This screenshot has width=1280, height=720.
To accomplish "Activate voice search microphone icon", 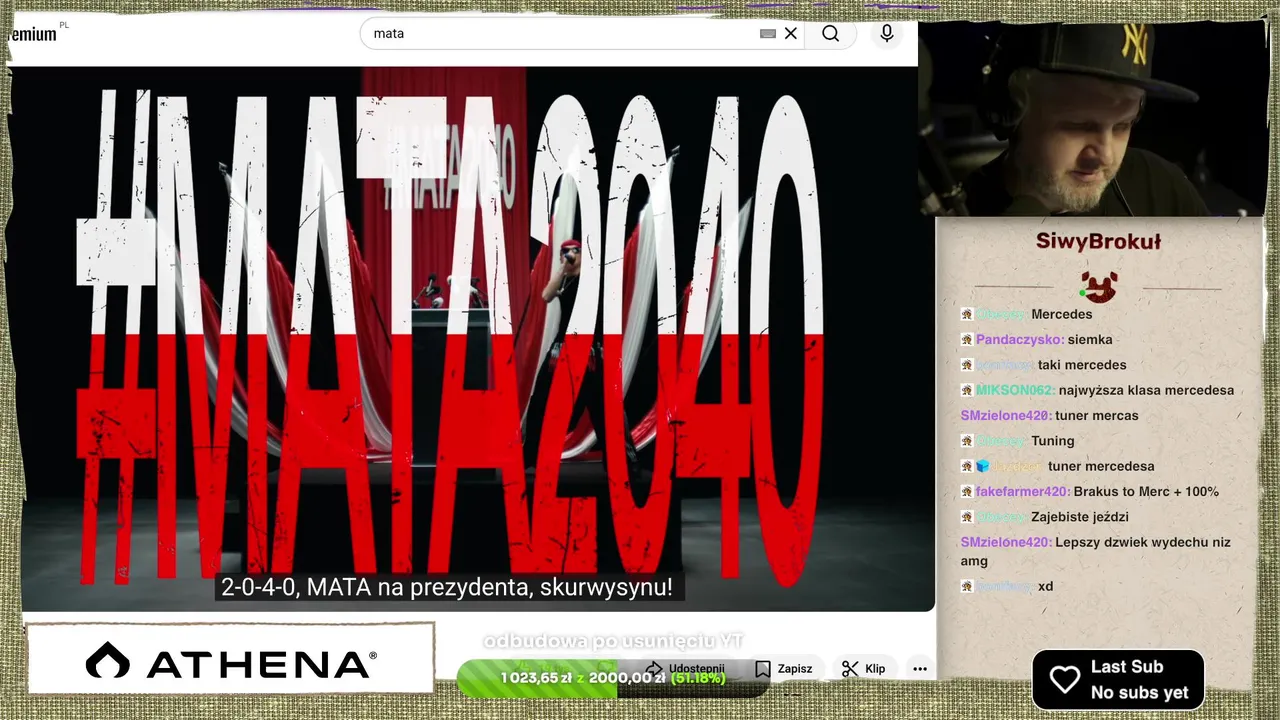I will [887, 33].
